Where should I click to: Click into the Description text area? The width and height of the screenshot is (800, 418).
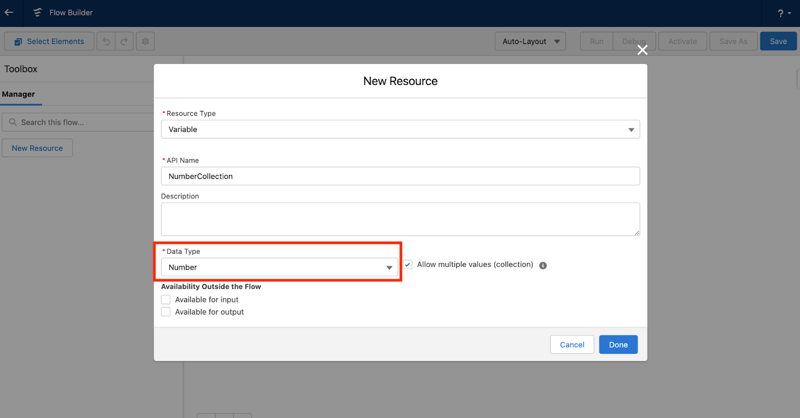[400, 219]
